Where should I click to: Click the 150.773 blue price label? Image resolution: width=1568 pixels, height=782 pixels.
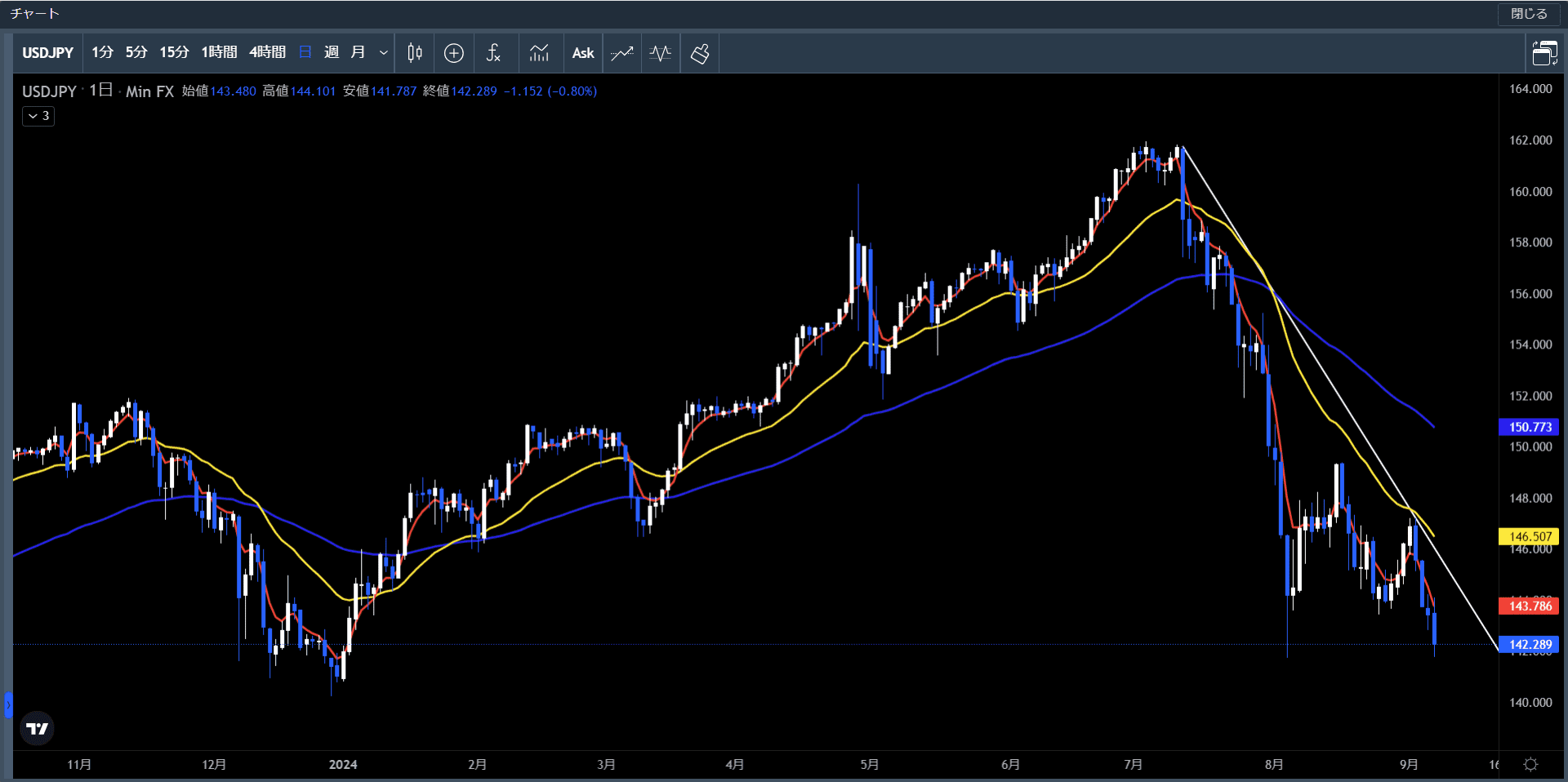[x=1529, y=427]
